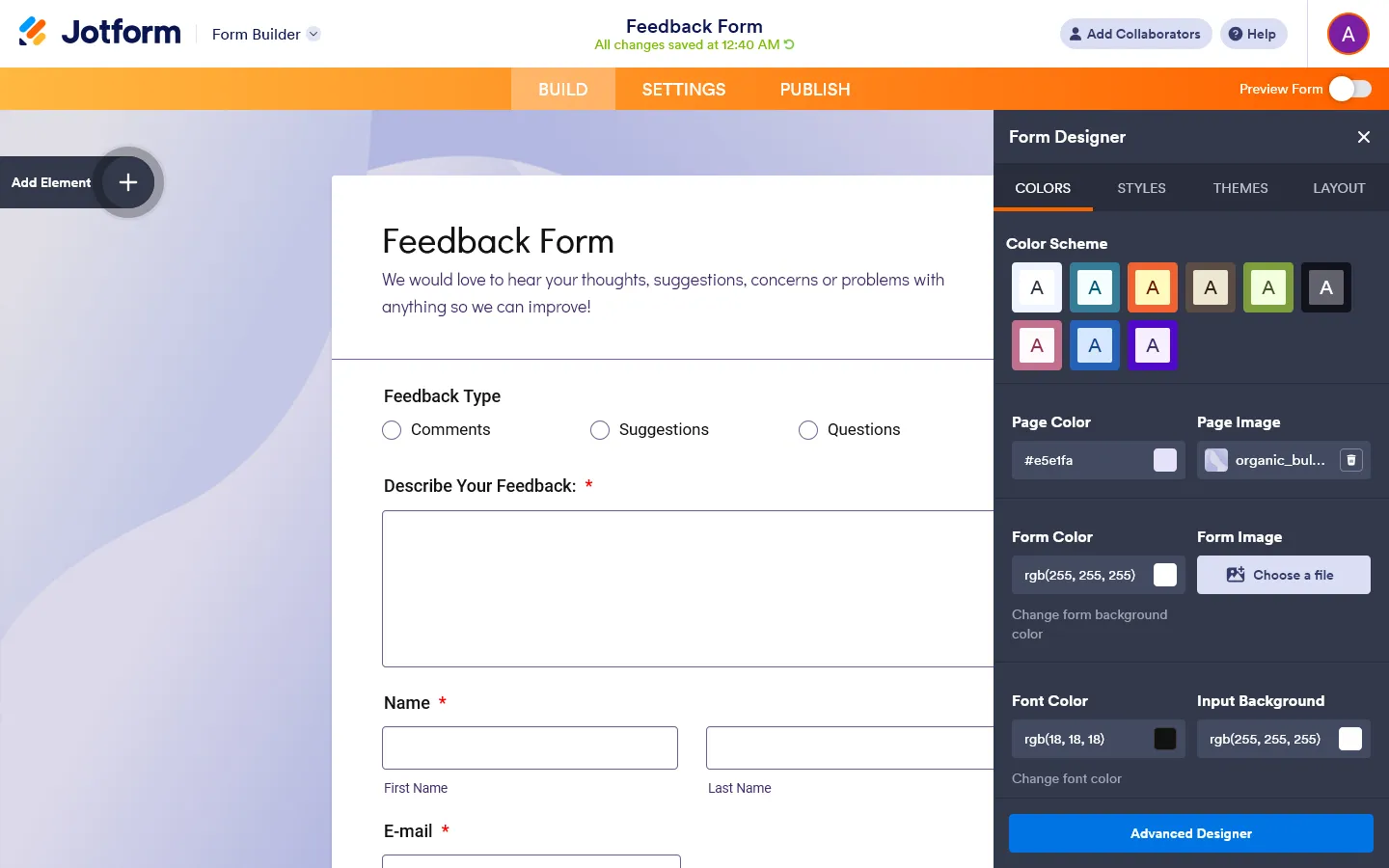The width and height of the screenshot is (1389, 868).
Task: Close the Form Designer panel
Action: [1363, 137]
